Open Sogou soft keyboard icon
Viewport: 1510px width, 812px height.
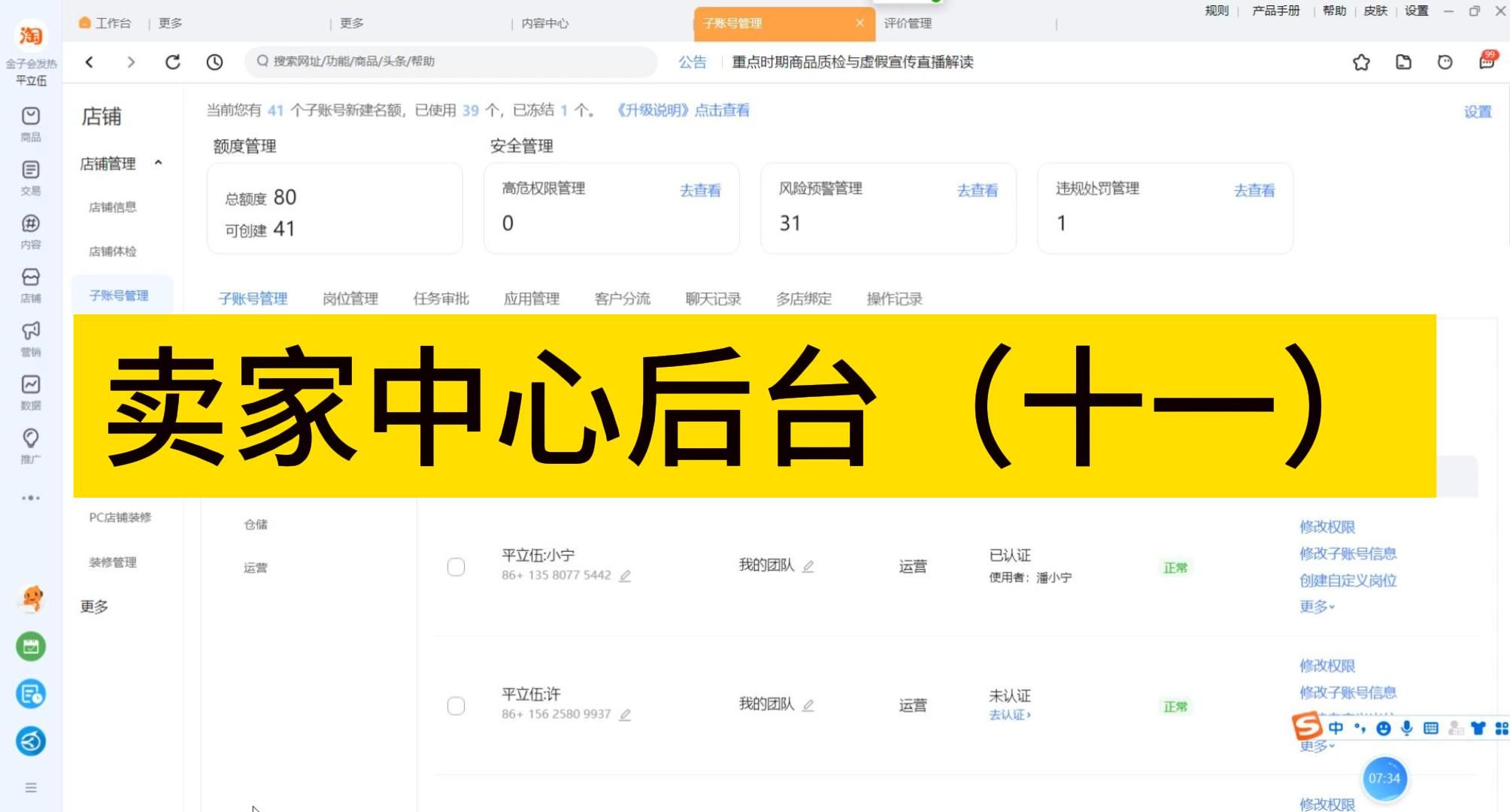[x=1431, y=728]
